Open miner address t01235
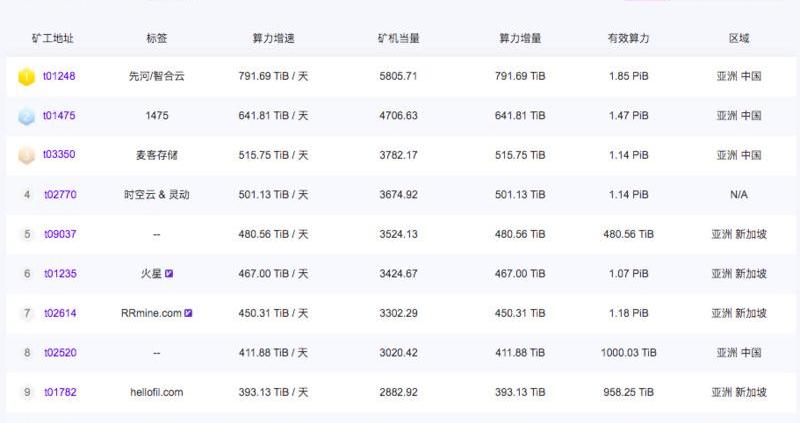 tap(60, 274)
